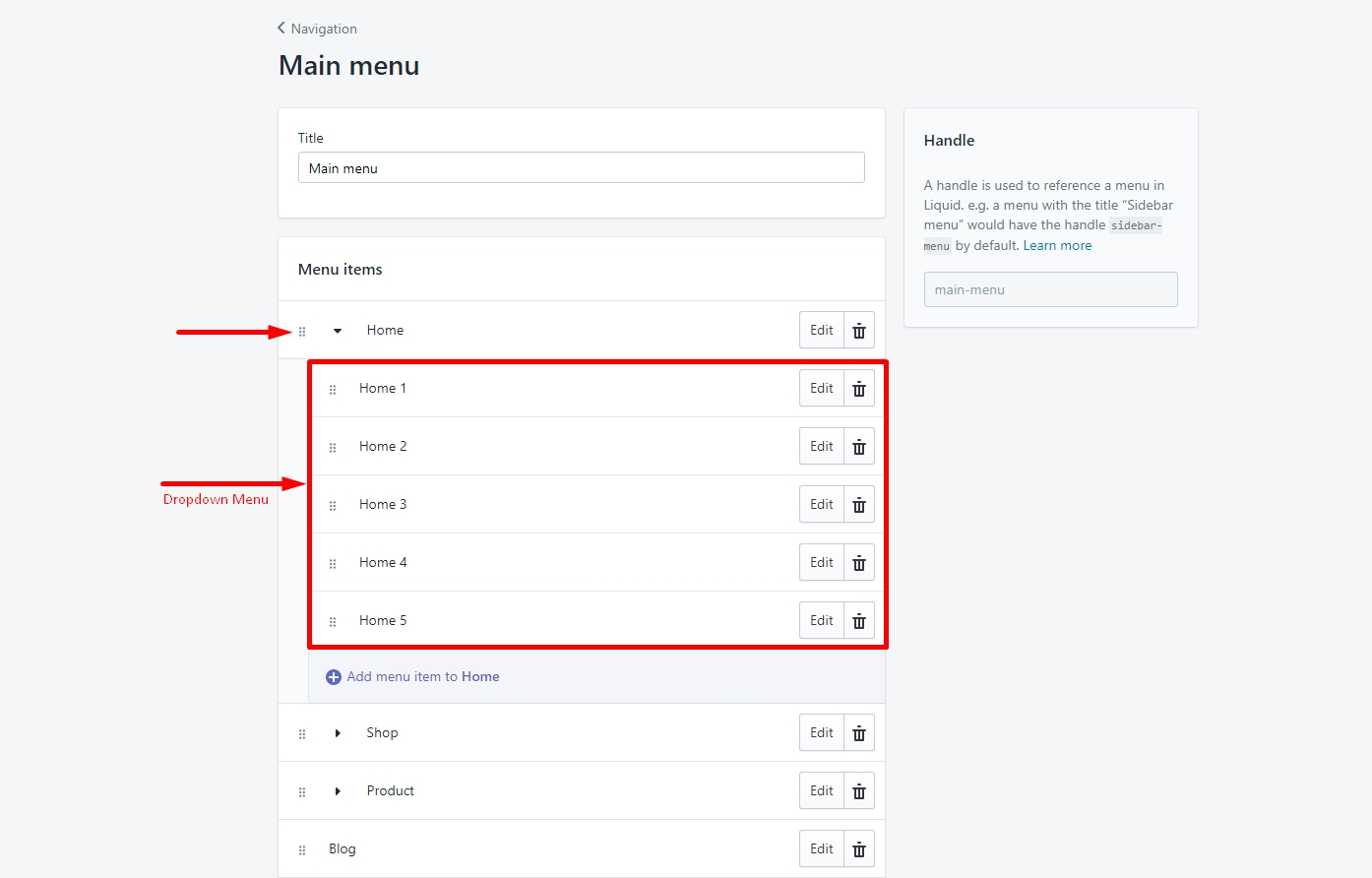Click the main-menu handle field
Screen dimensions: 1372x878
[1050, 289]
